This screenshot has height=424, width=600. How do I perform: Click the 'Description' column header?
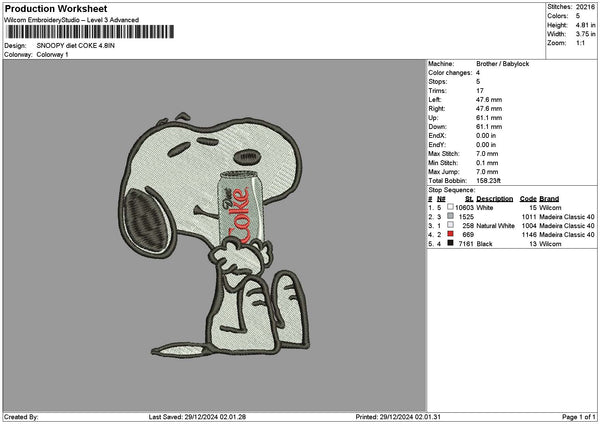(494, 199)
